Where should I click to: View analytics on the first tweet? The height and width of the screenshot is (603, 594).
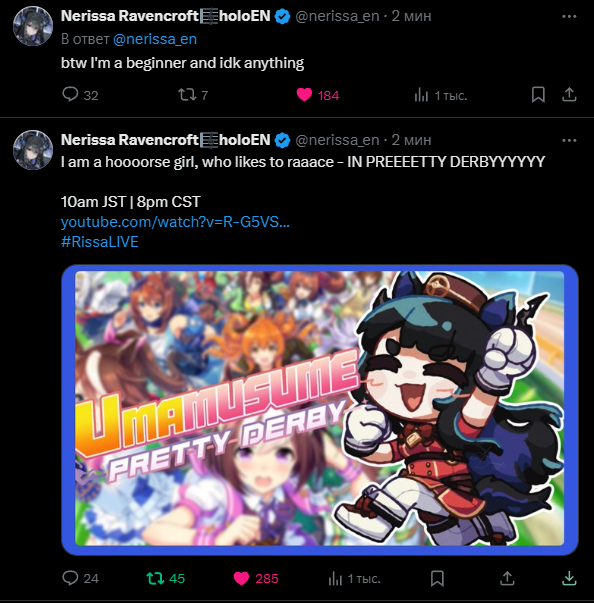441,95
